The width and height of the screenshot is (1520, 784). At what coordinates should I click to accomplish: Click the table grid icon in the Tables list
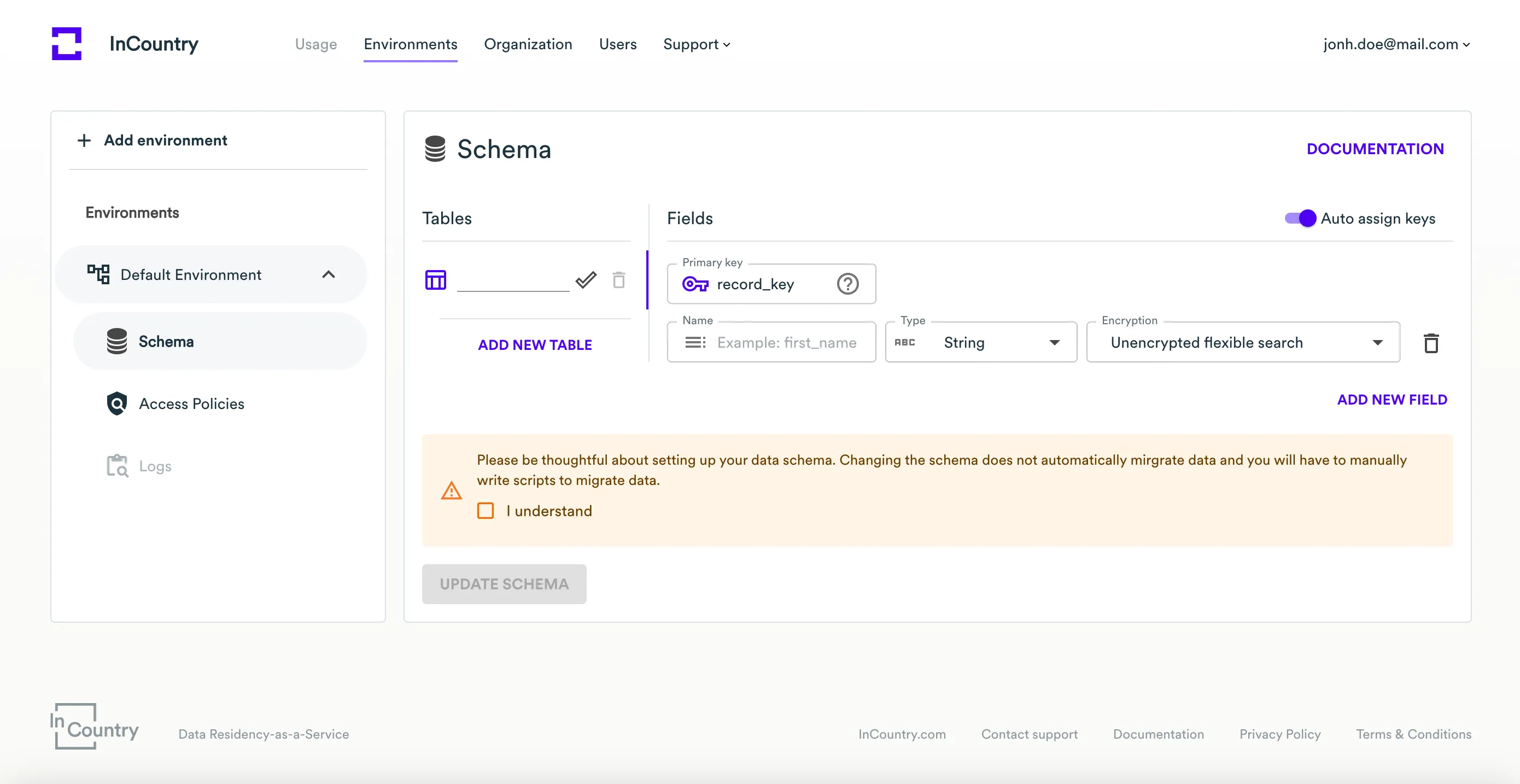point(435,279)
